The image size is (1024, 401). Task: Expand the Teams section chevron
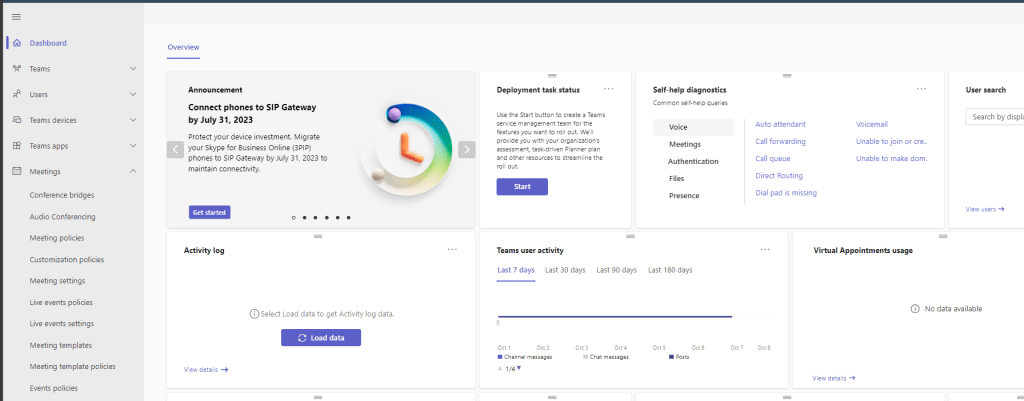[133, 69]
